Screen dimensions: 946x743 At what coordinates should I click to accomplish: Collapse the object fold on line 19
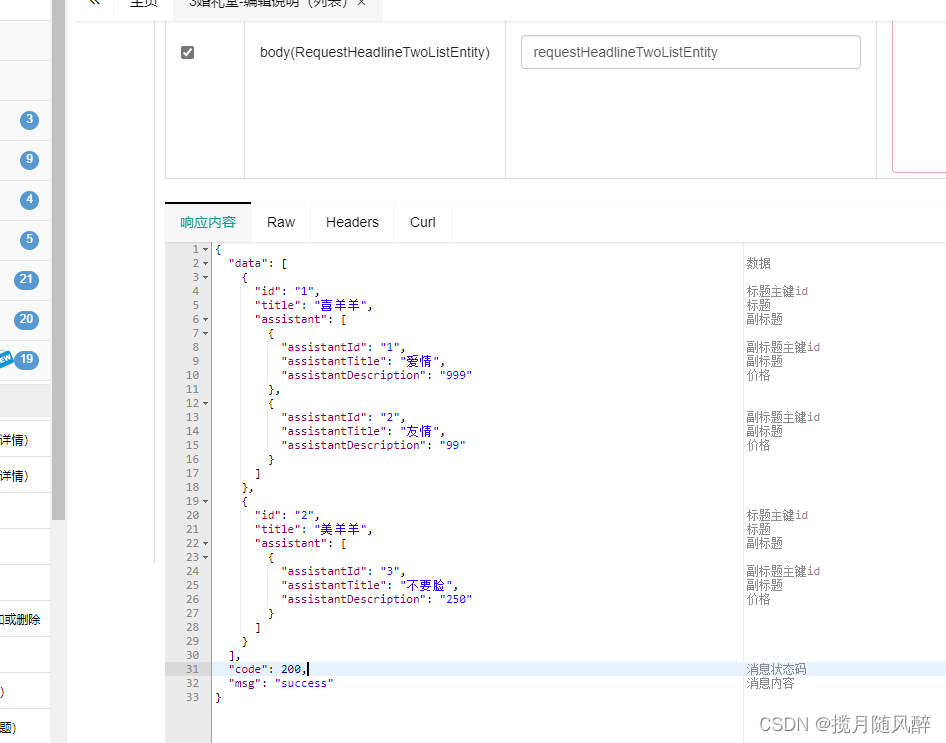click(206, 502)
